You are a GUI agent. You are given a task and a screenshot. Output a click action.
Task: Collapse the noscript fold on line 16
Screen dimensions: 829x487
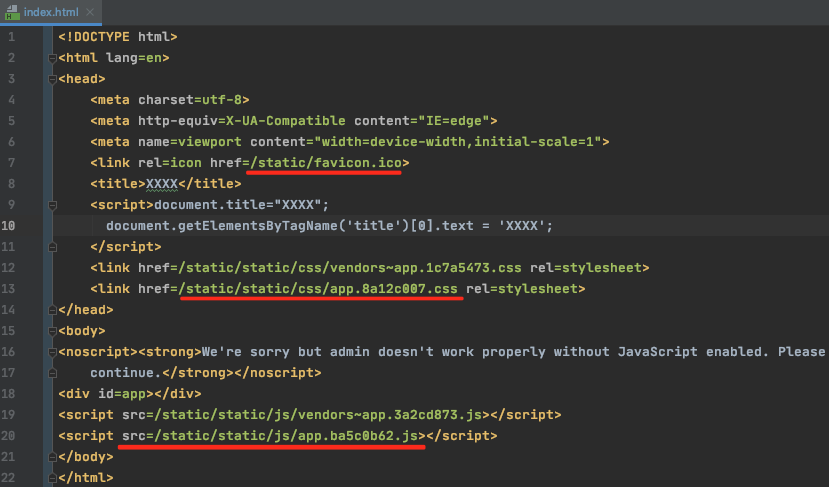pyautogui.click(x=52, y=352)
